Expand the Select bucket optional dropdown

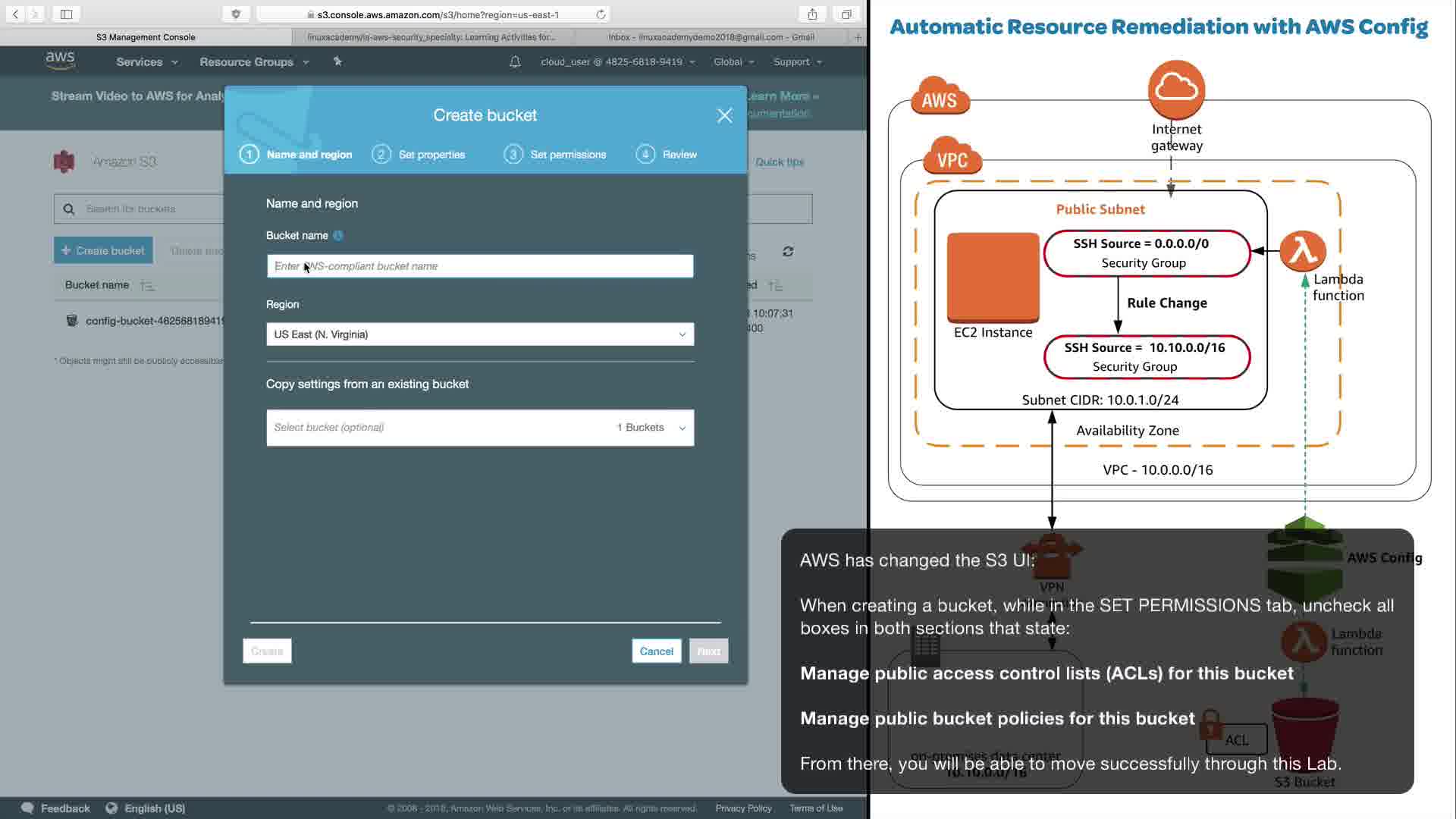point(479,428)
